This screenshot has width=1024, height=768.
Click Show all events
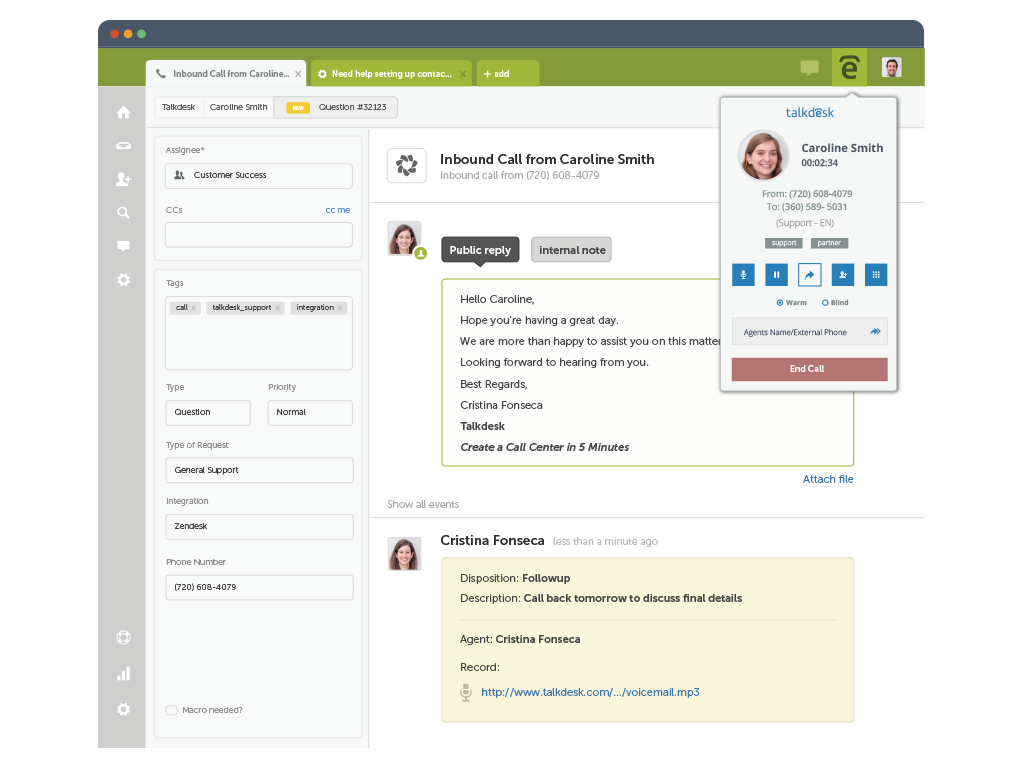(x=423, y=504)
